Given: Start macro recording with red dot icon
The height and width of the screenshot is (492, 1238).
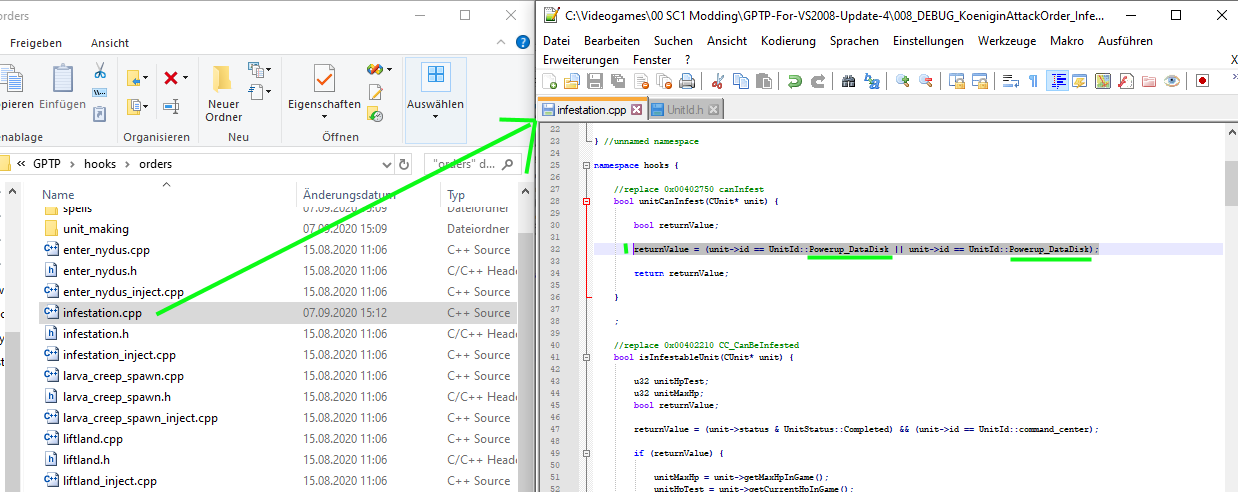Looking at the screenshot, I should [x=1203, y=81].
